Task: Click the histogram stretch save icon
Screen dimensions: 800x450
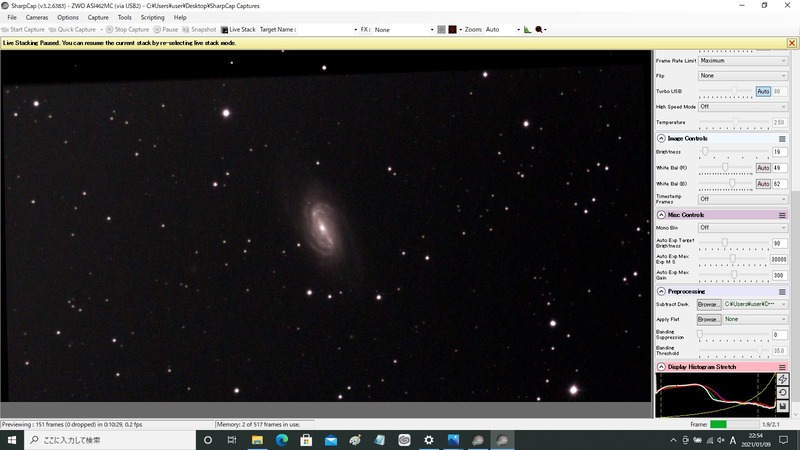Action: point(783,406)
